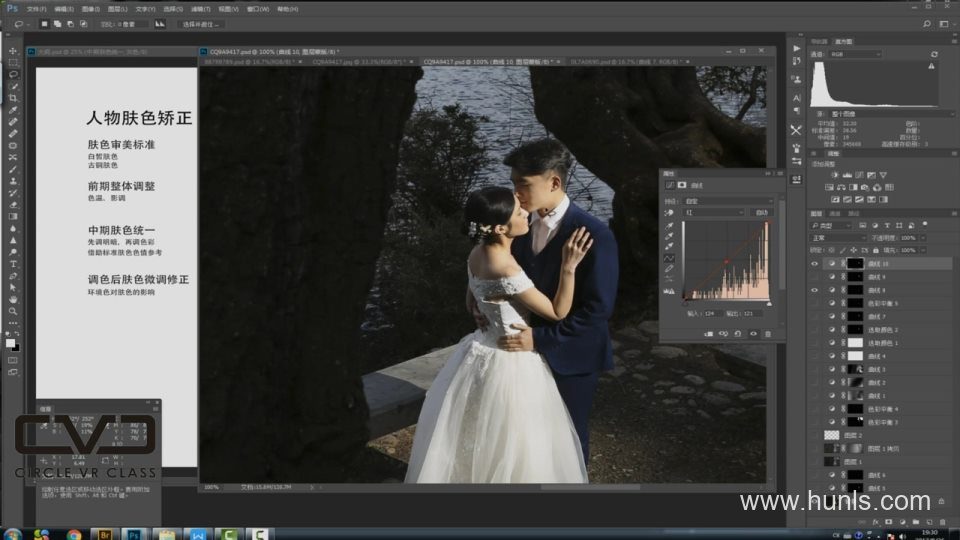960x540 pixels.
Task: Switch to the CQ9A9417.jpg document tab
Action: click(359, 62)
